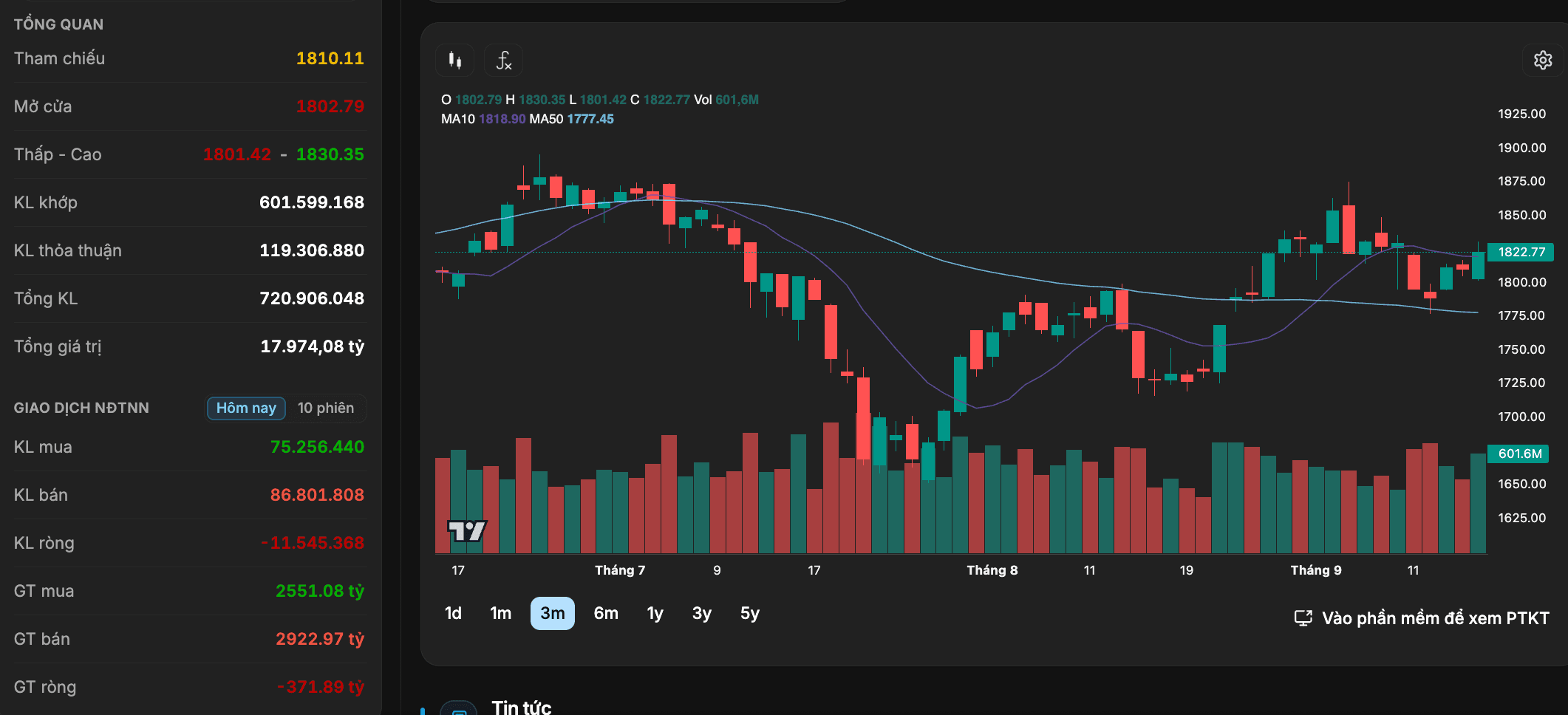Click the news icon beside Tin tức
Viewport: 1568px width, 715px height.
459,709
